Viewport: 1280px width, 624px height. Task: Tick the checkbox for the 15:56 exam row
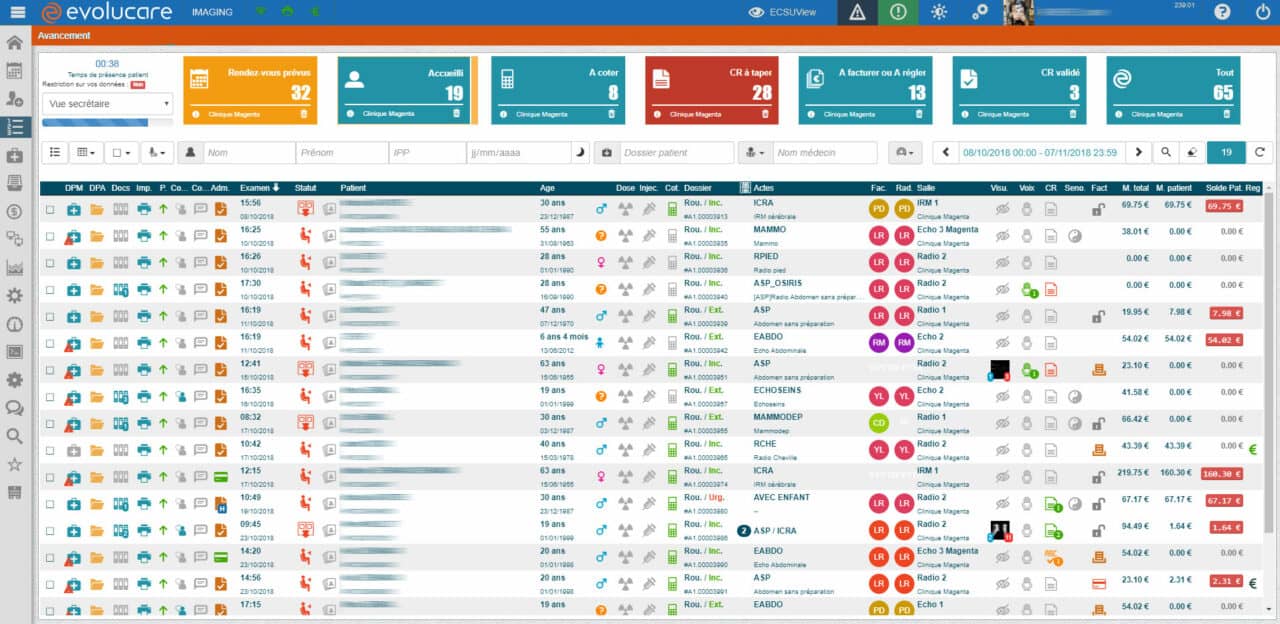(50, 209)
